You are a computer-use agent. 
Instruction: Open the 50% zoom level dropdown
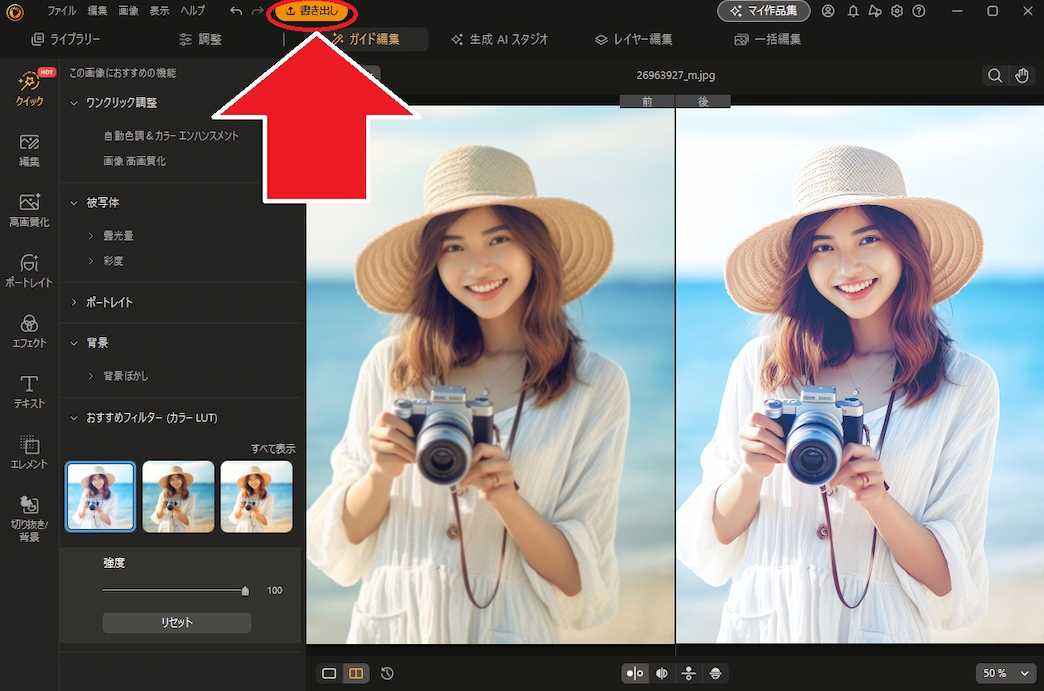point(1005,673)
